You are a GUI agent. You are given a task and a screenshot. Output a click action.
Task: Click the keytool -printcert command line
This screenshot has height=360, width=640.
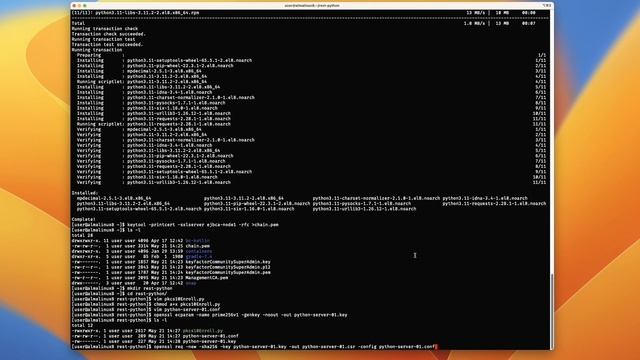[175, 225]
